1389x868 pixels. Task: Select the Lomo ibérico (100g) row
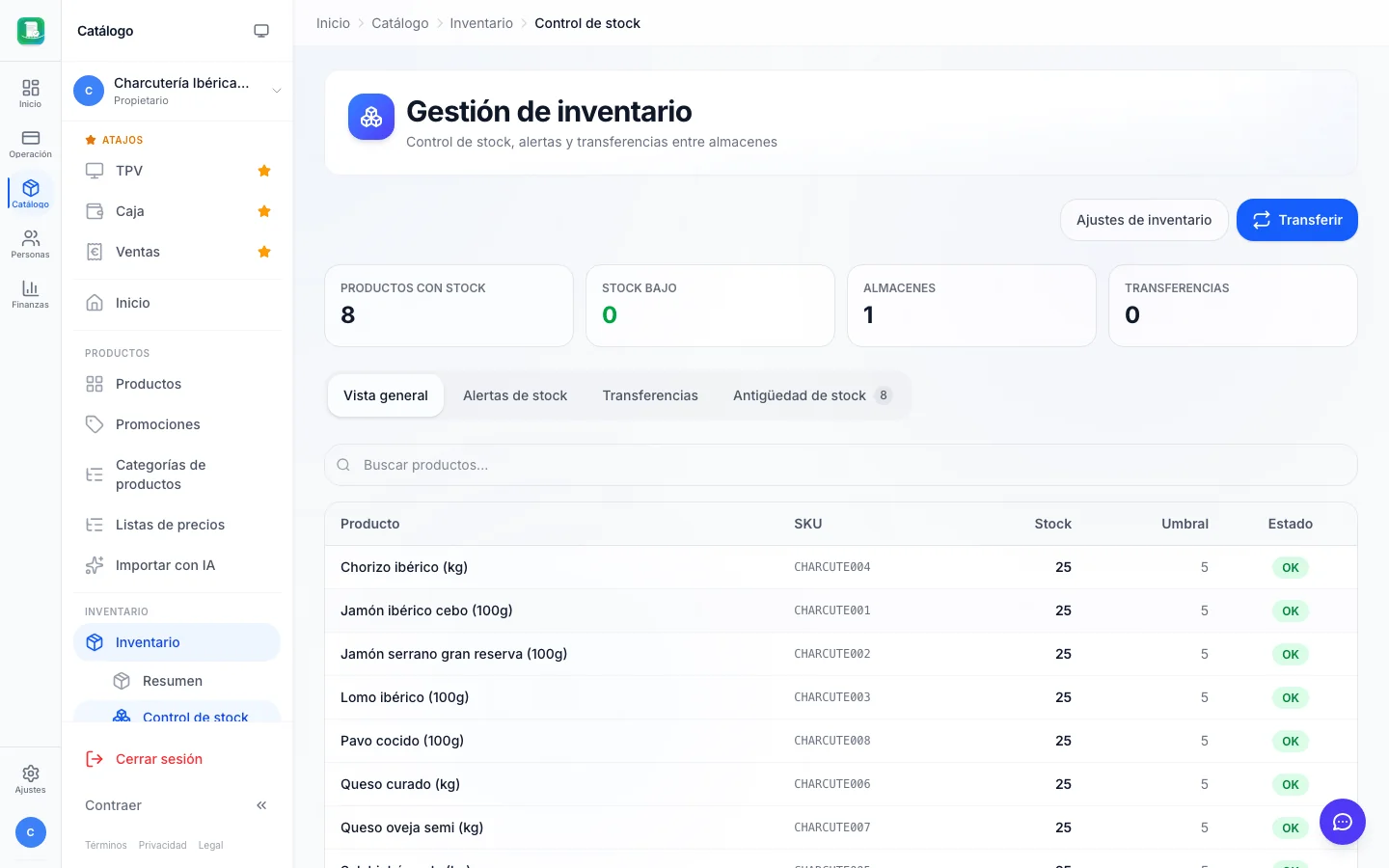tap(841, 697)
